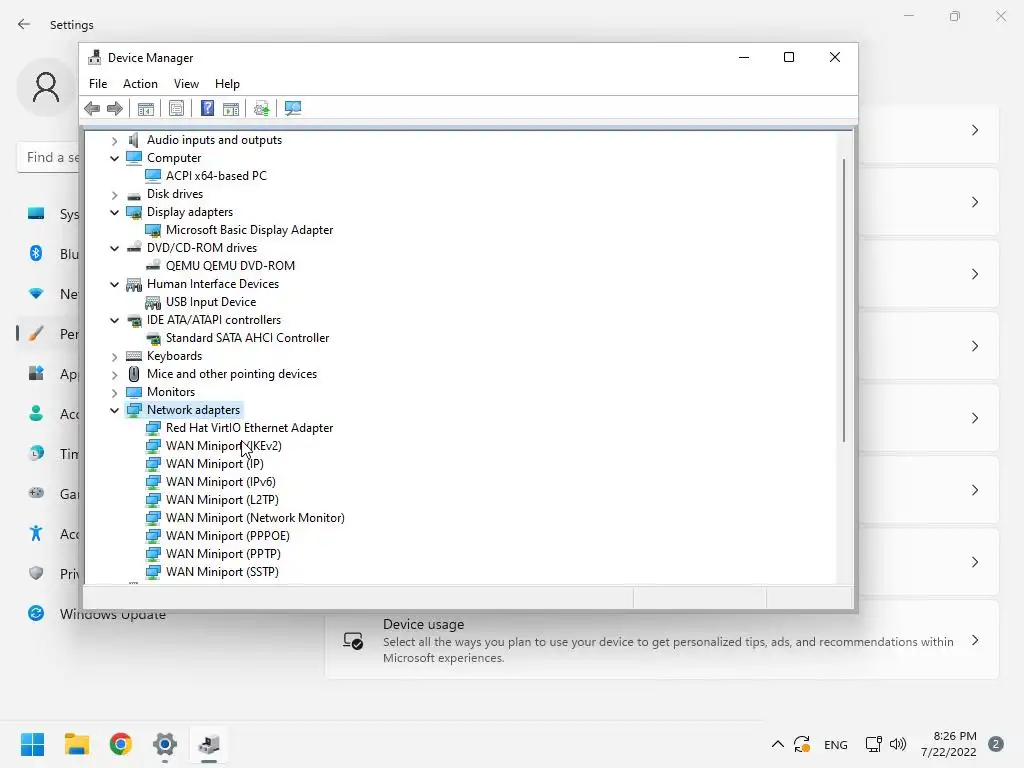Collapse the DVD/CD-ROM drives node
Screen dimensions: 1024x768
pyautogui.click(x=114, y=248)
